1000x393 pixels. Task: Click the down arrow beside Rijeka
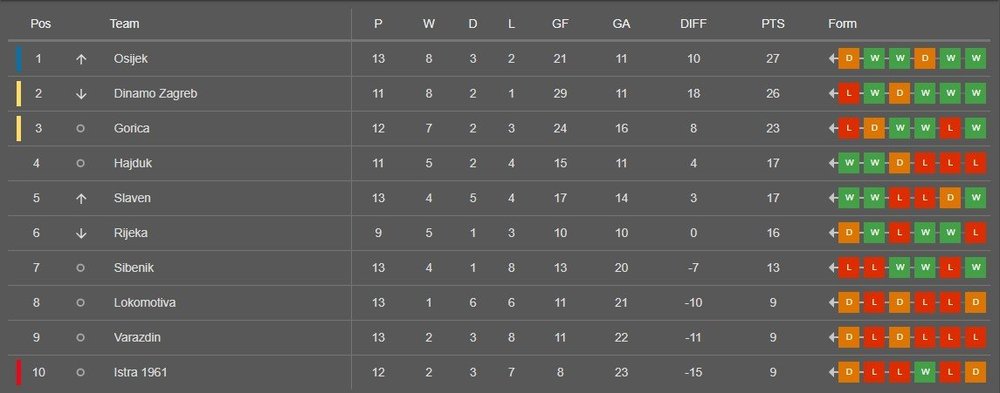(x=80, y=234)
